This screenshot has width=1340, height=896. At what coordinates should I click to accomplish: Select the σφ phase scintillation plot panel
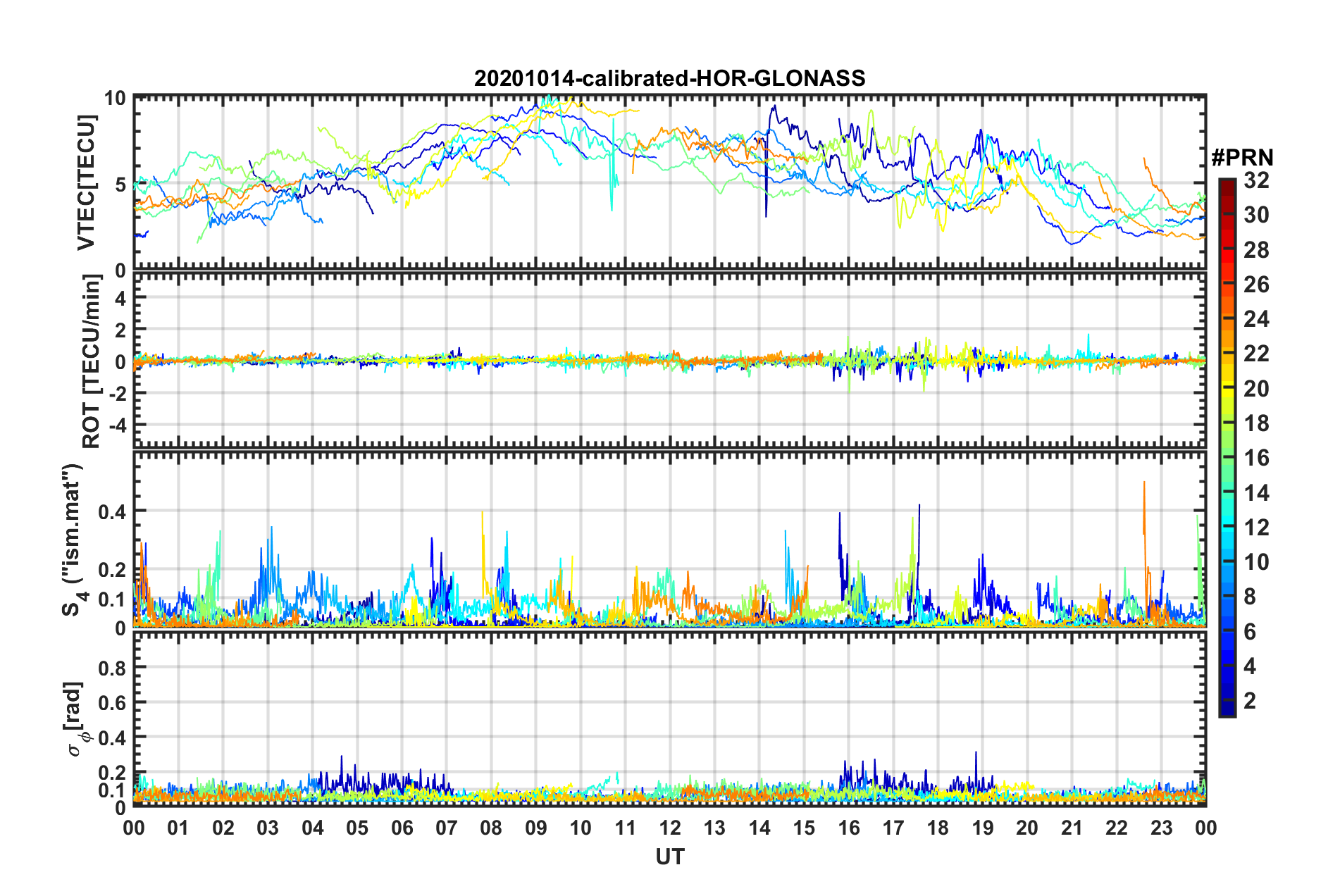[670, 718]
